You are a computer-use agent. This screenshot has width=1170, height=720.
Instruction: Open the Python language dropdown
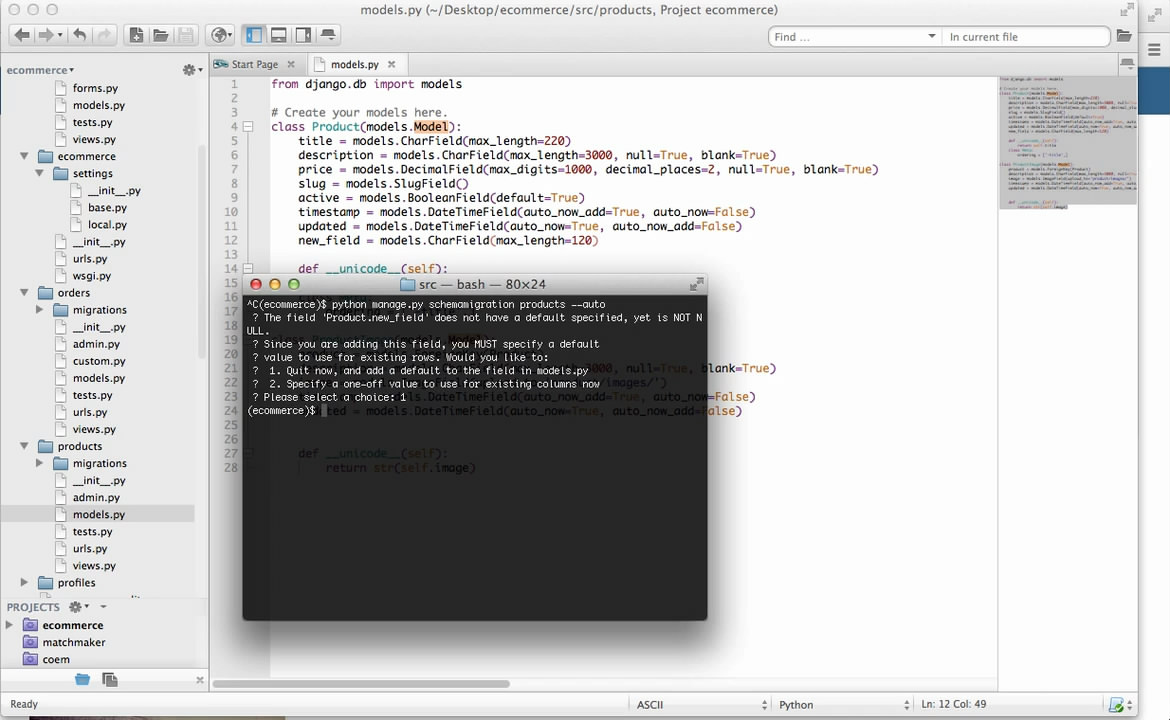tap(843, 704)
